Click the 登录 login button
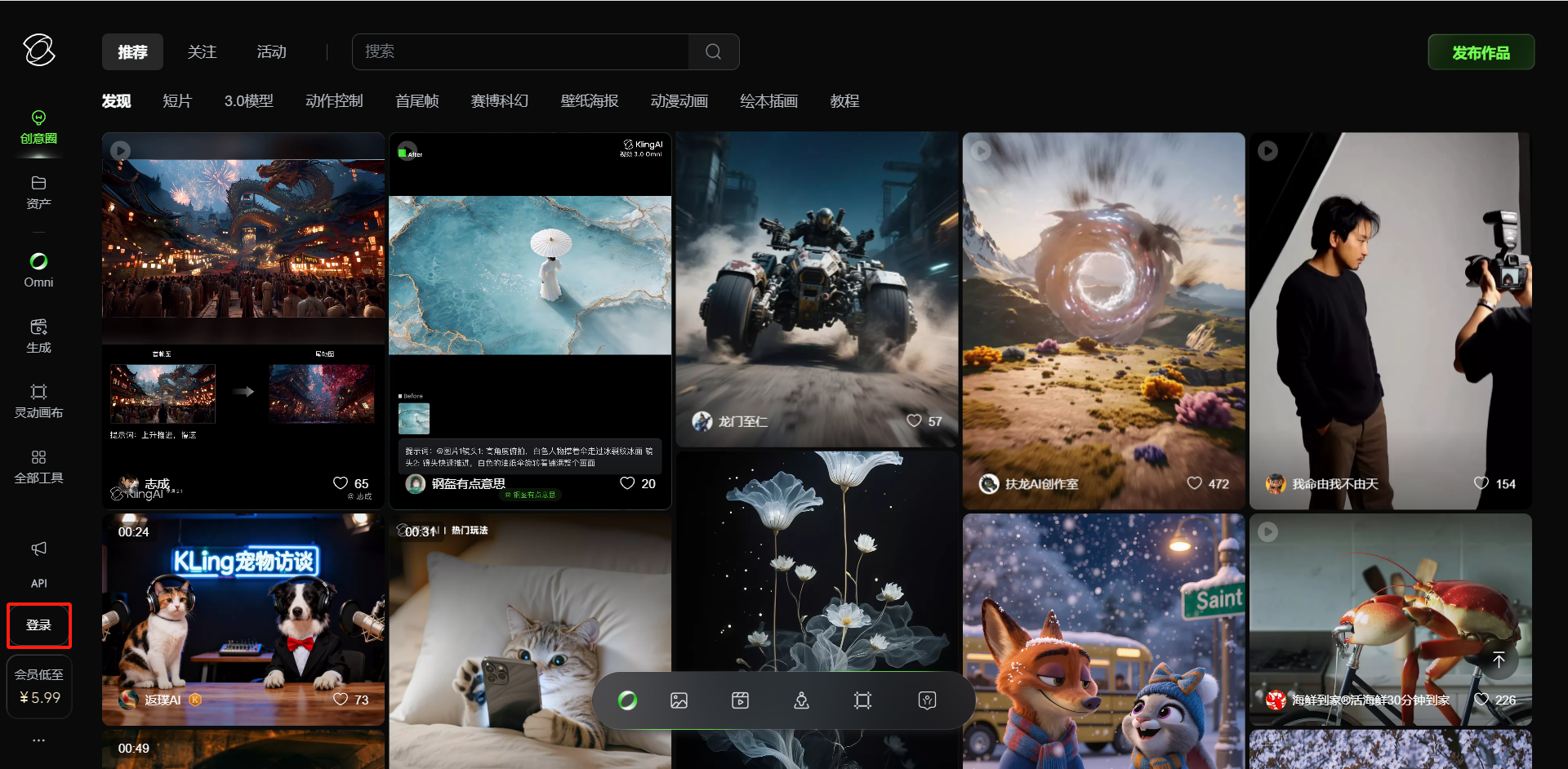This screenshot has height=769, width=1568. pos(38,625)
